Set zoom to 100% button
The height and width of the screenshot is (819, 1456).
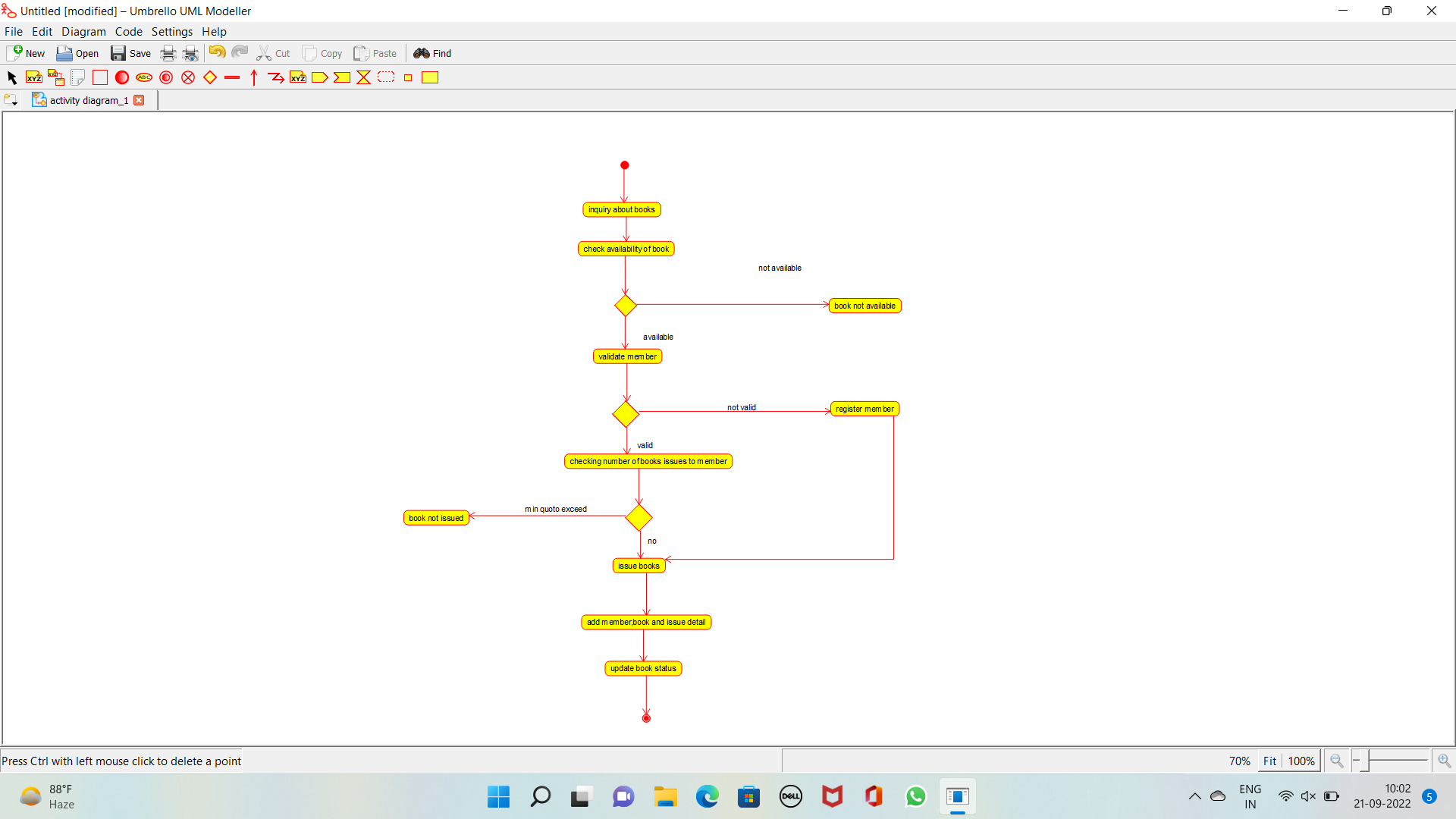click(x=1301, y=761)
